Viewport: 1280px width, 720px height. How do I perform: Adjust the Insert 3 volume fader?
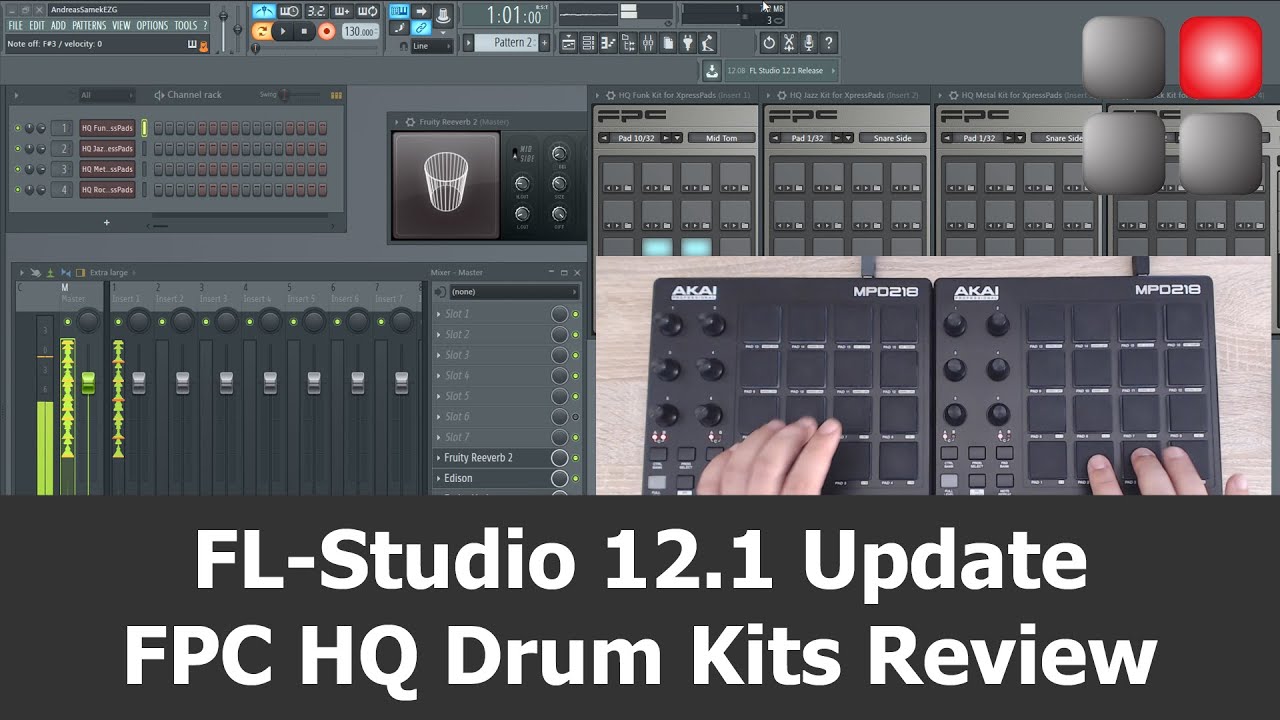click(x=226, y=382)
